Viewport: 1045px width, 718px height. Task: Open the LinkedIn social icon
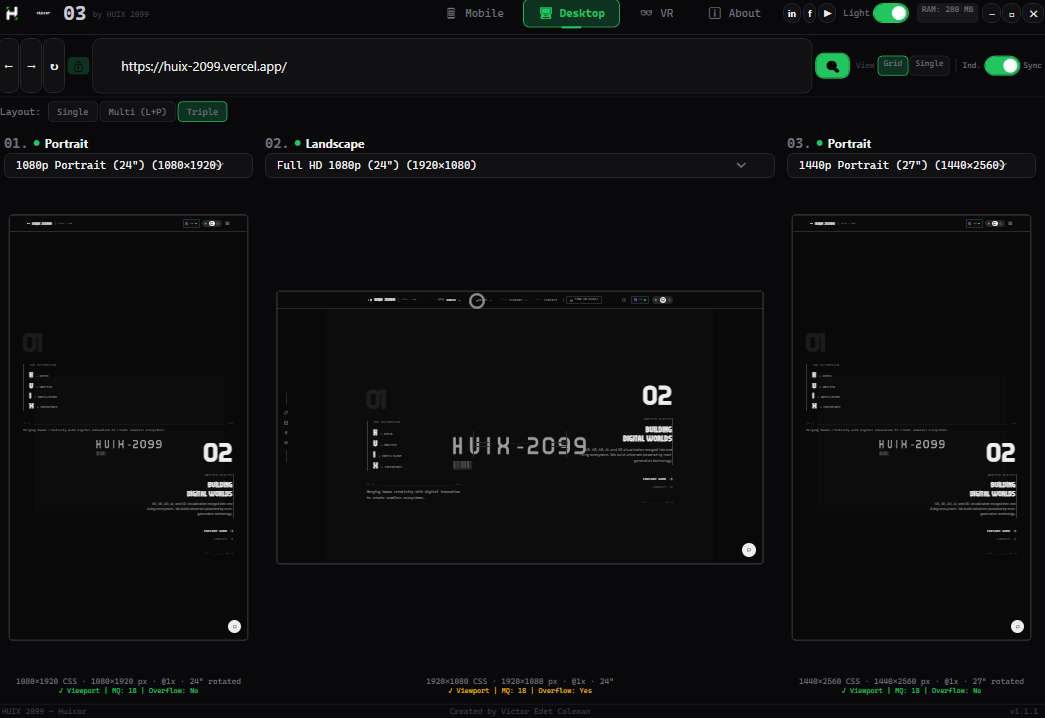(x=792, y=13)
